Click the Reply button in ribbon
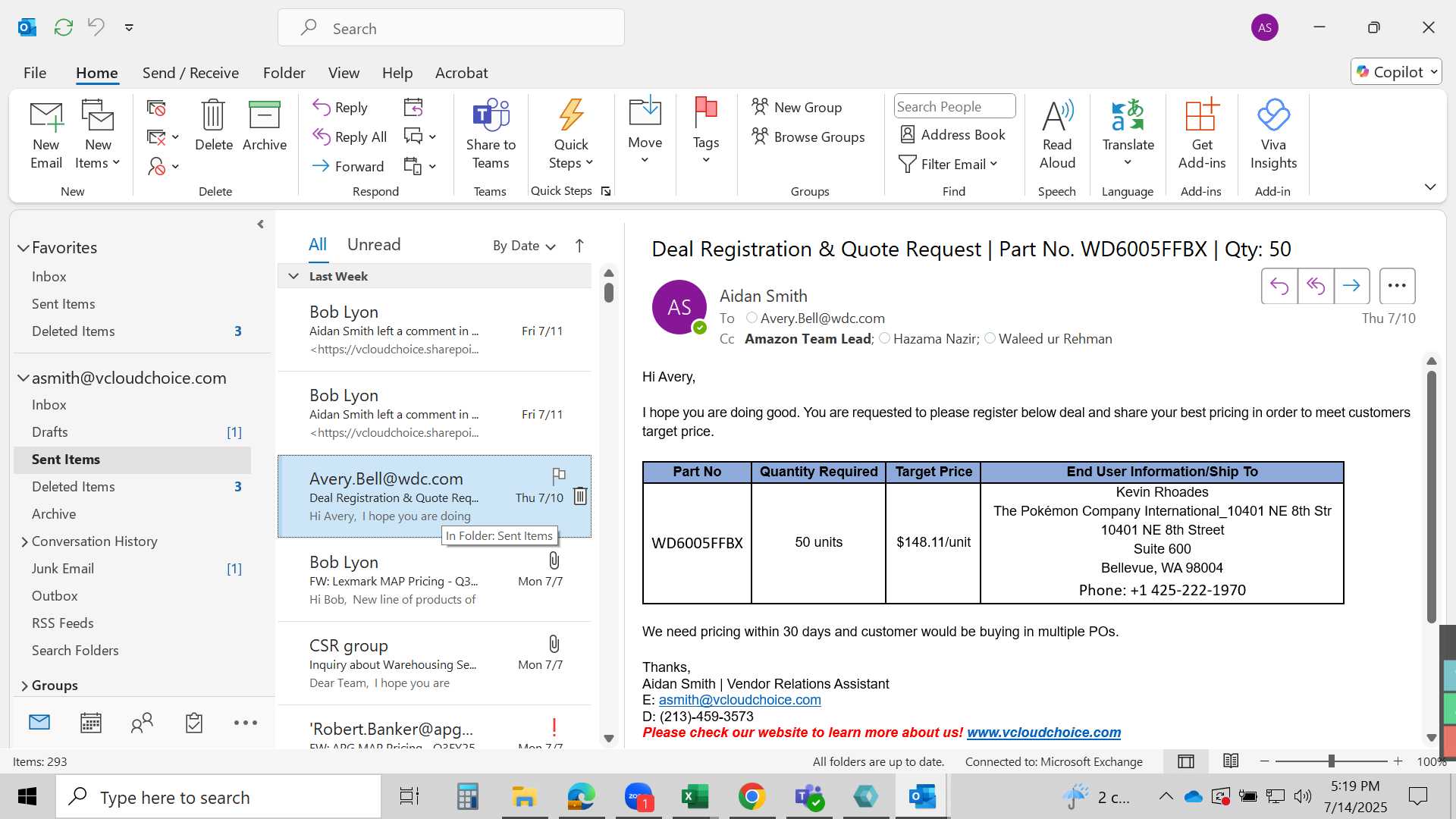This screenshot has height=819, width=1456. [340, 108]
